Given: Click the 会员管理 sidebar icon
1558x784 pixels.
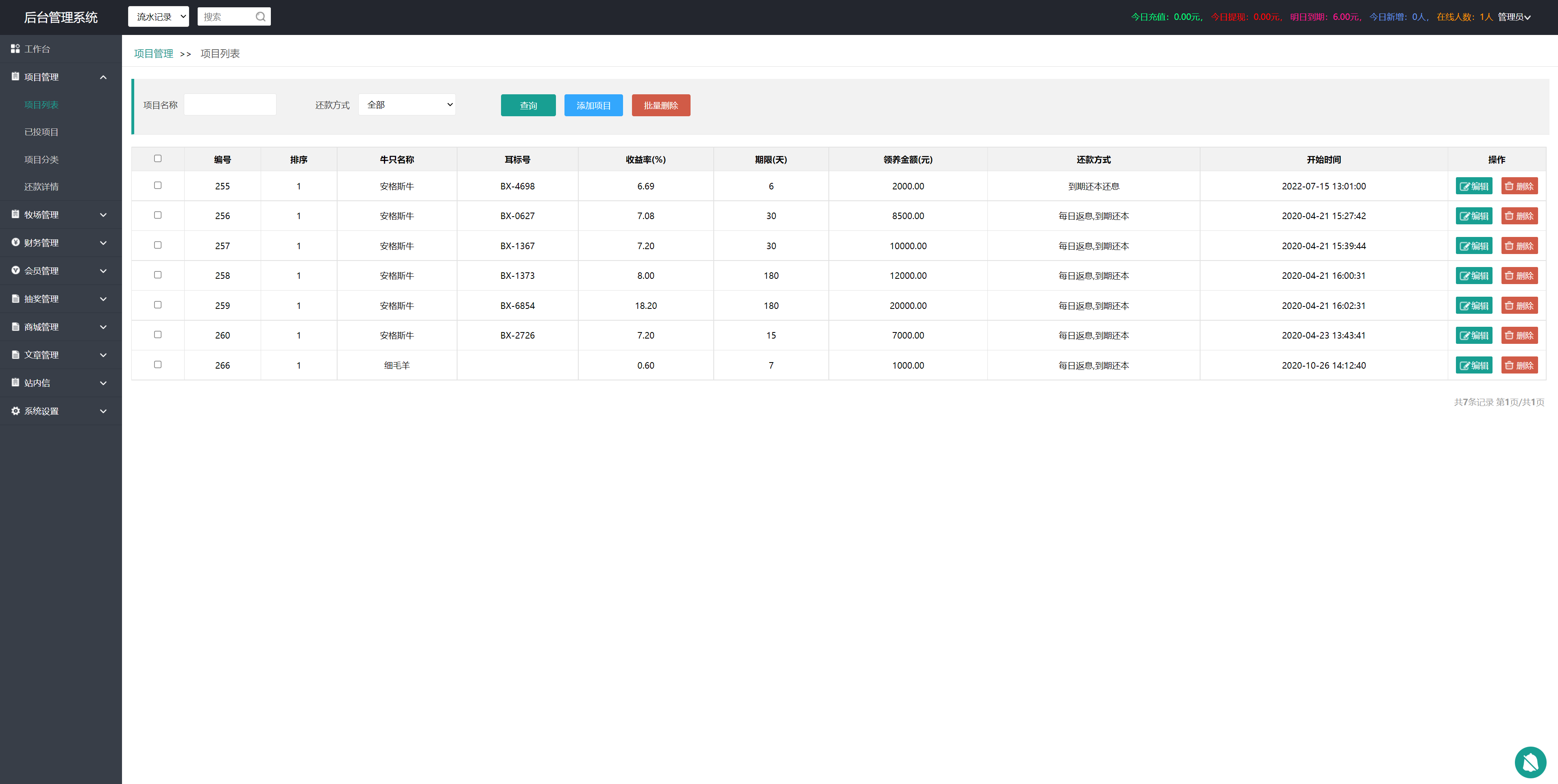Looking at the screenshot, I should [15, 271].
